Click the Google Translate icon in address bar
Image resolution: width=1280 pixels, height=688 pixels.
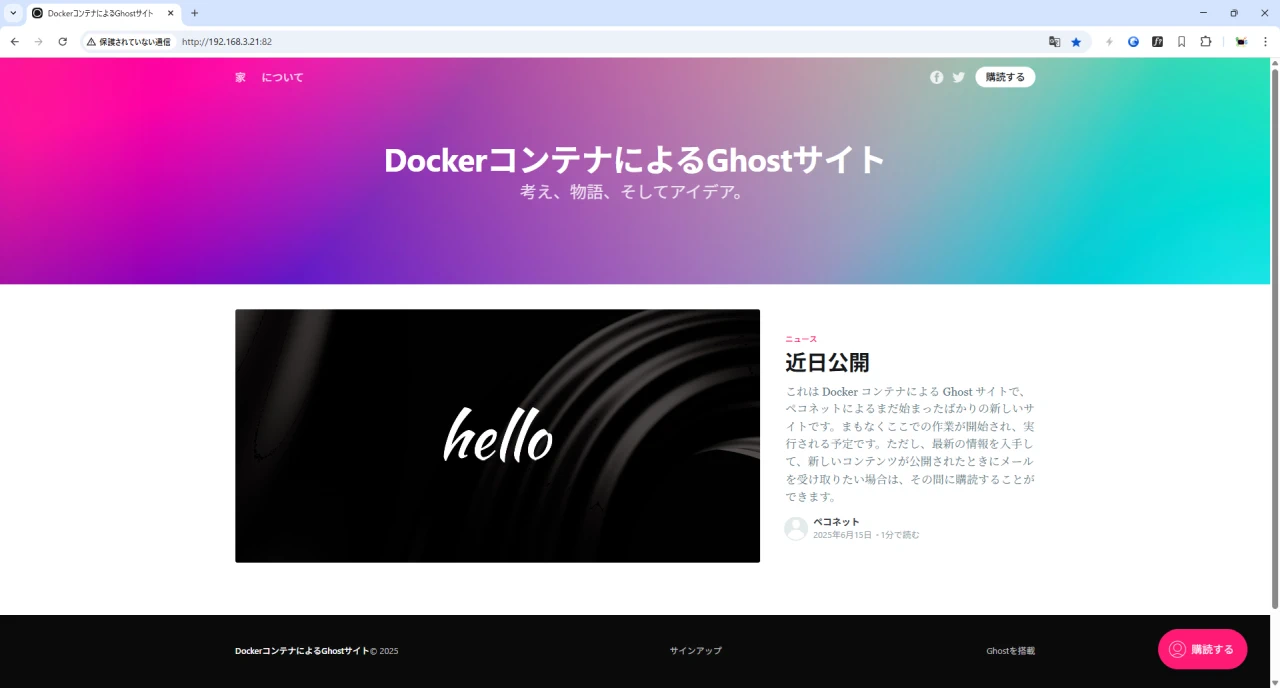pos(1054,42)
